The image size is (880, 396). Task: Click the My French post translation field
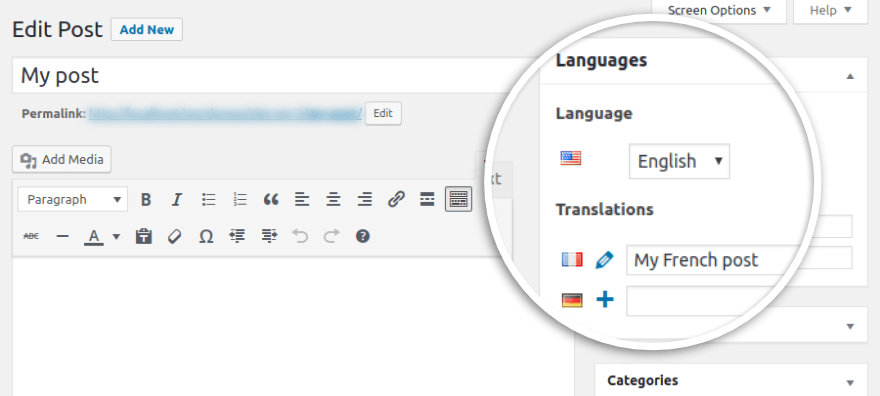pyautogui.click(x=739, y=260)
